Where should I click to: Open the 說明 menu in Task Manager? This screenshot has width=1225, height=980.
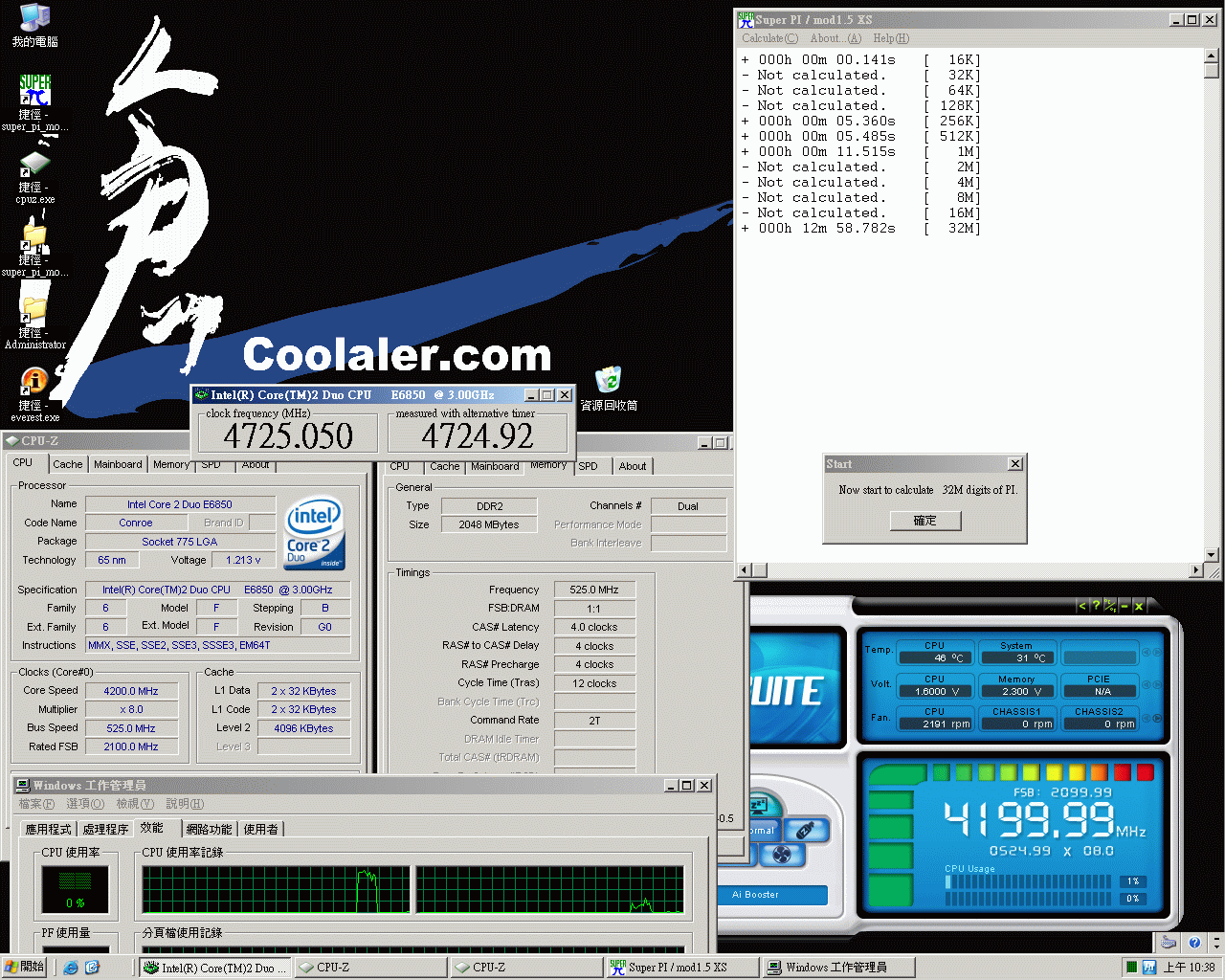tap(185, 804)
